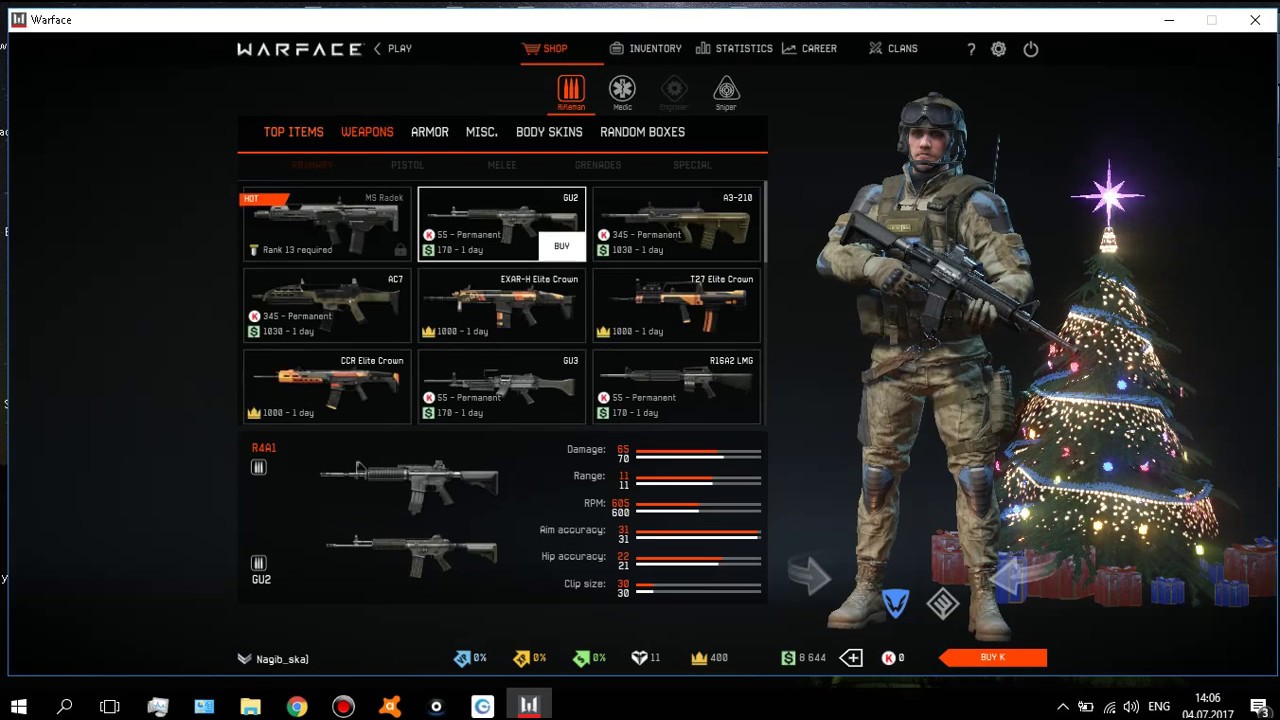Click the rifleman class icon under R4A1 label

(x=259, y=467)
